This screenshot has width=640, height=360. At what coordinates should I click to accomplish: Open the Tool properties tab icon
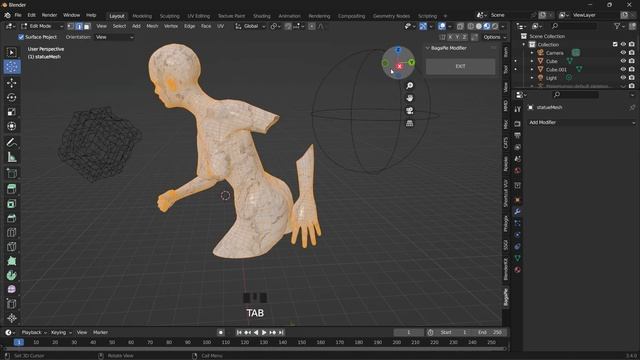517,109
